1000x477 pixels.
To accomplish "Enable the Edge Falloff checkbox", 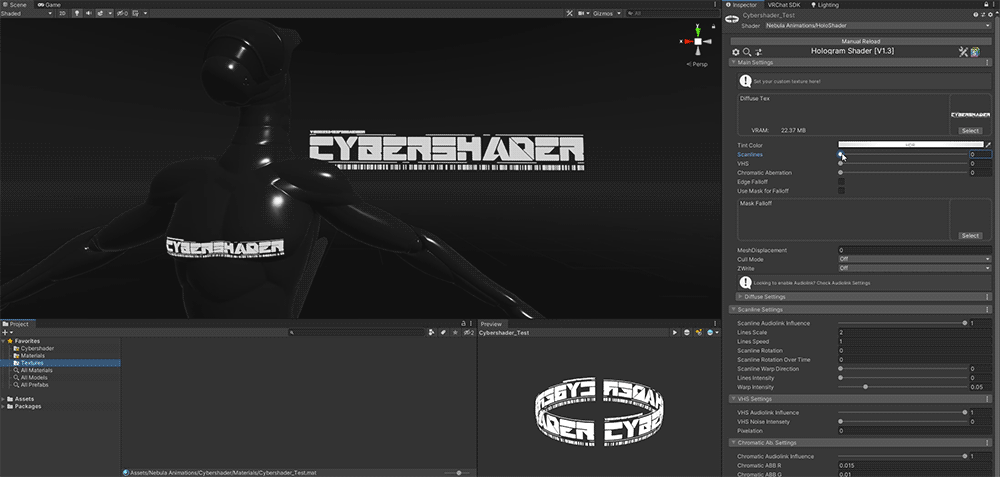I will (841, 181).
